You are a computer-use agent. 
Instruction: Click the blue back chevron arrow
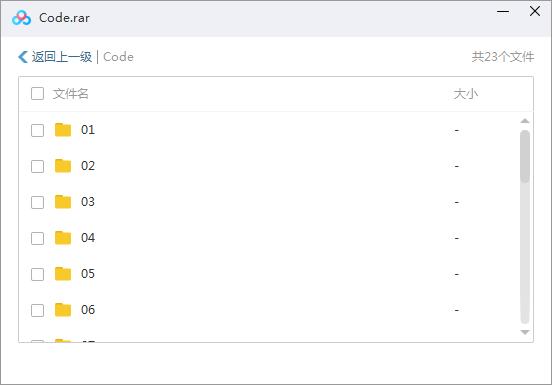coord(23,57)
